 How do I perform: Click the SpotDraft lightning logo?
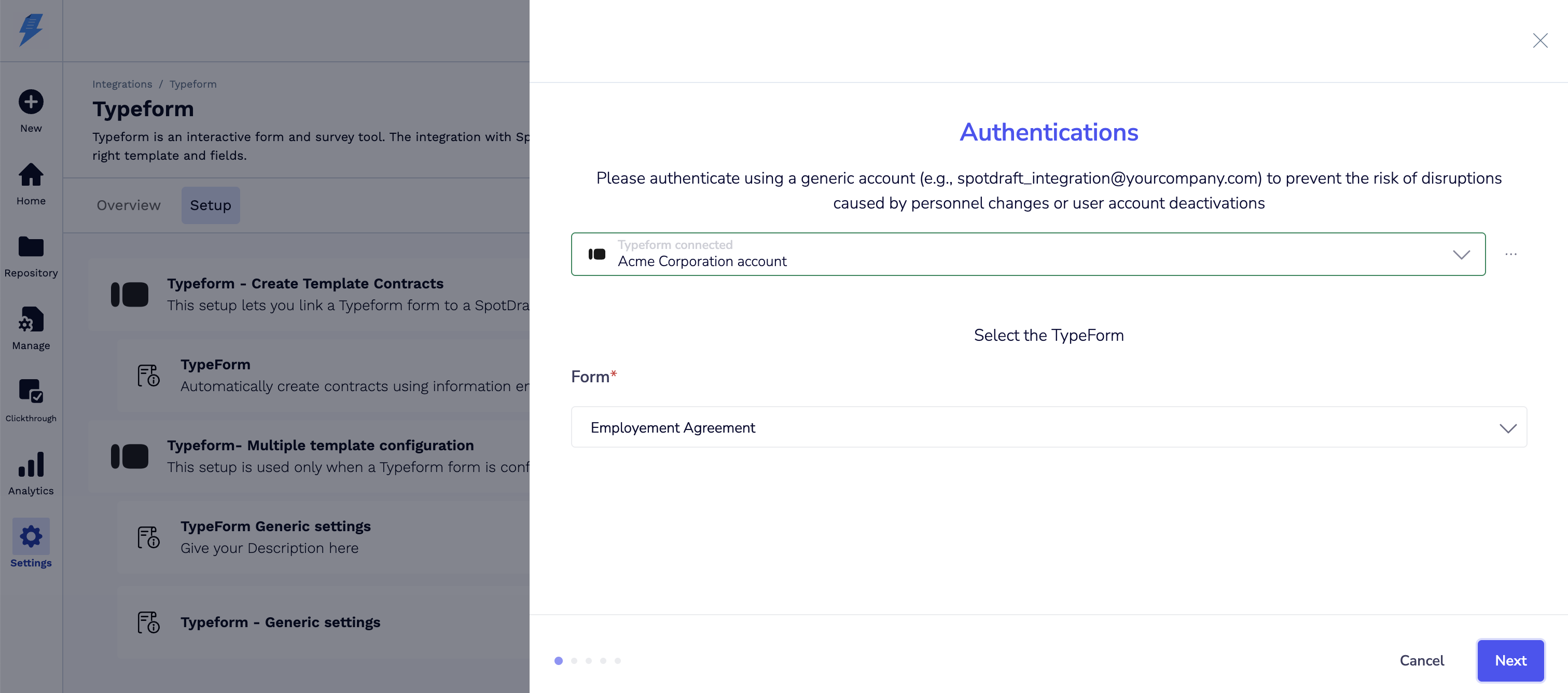point(31,30)
